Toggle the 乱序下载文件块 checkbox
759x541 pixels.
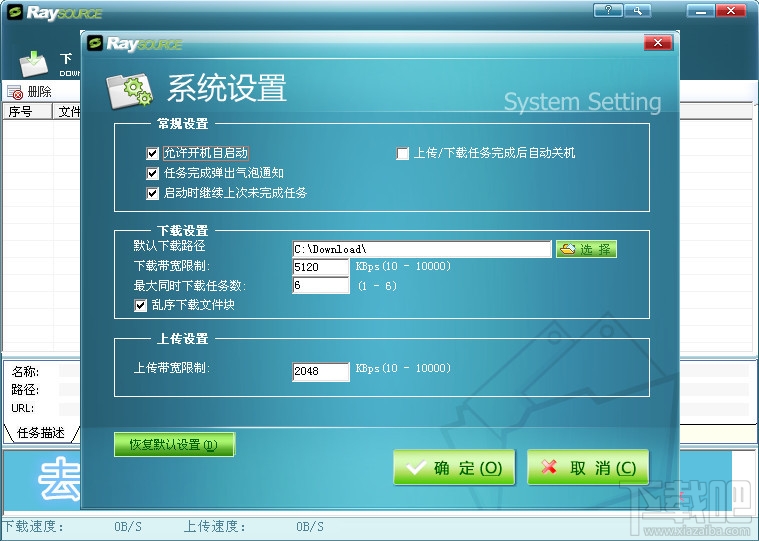pos(140,305)
